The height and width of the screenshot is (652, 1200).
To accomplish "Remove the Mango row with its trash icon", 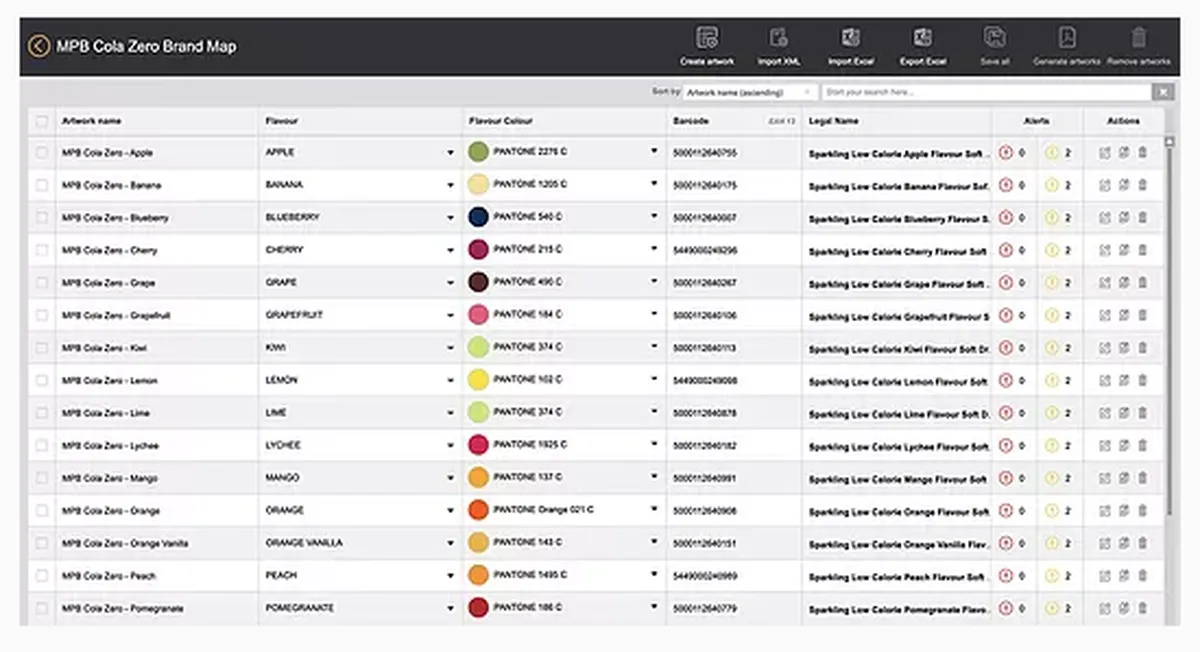I will click(1143, 478).
